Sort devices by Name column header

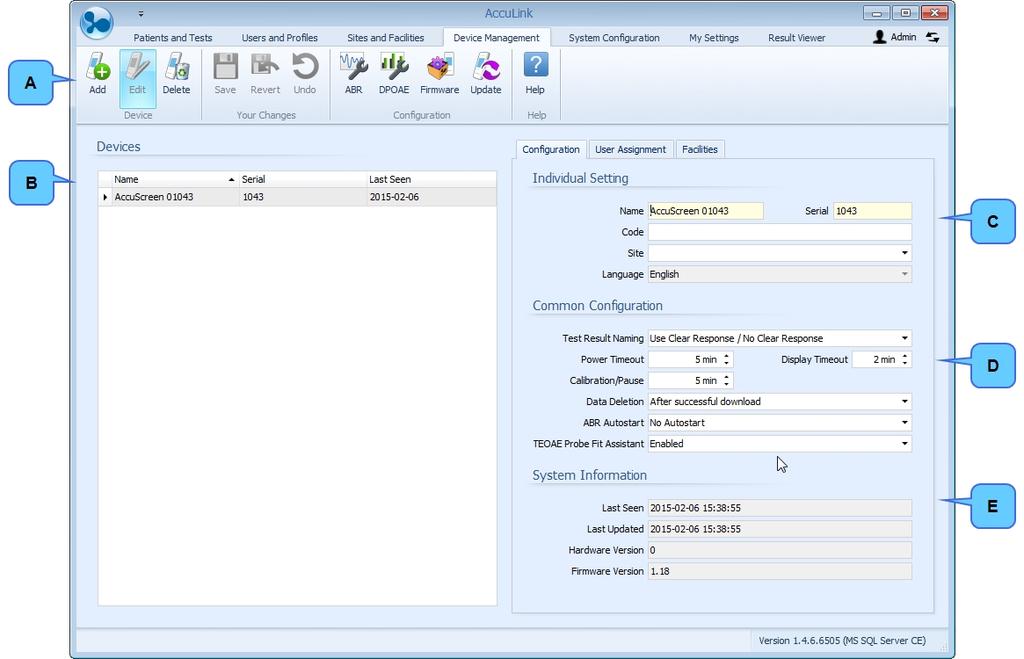(174, 180)
